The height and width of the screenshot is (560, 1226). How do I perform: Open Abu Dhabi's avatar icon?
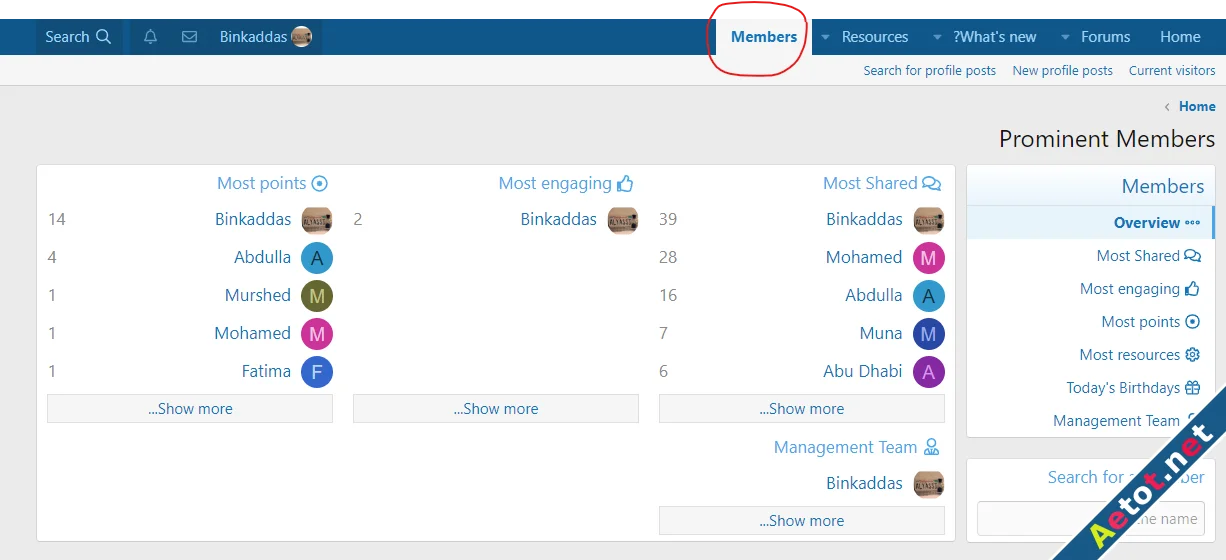point(929,372)
